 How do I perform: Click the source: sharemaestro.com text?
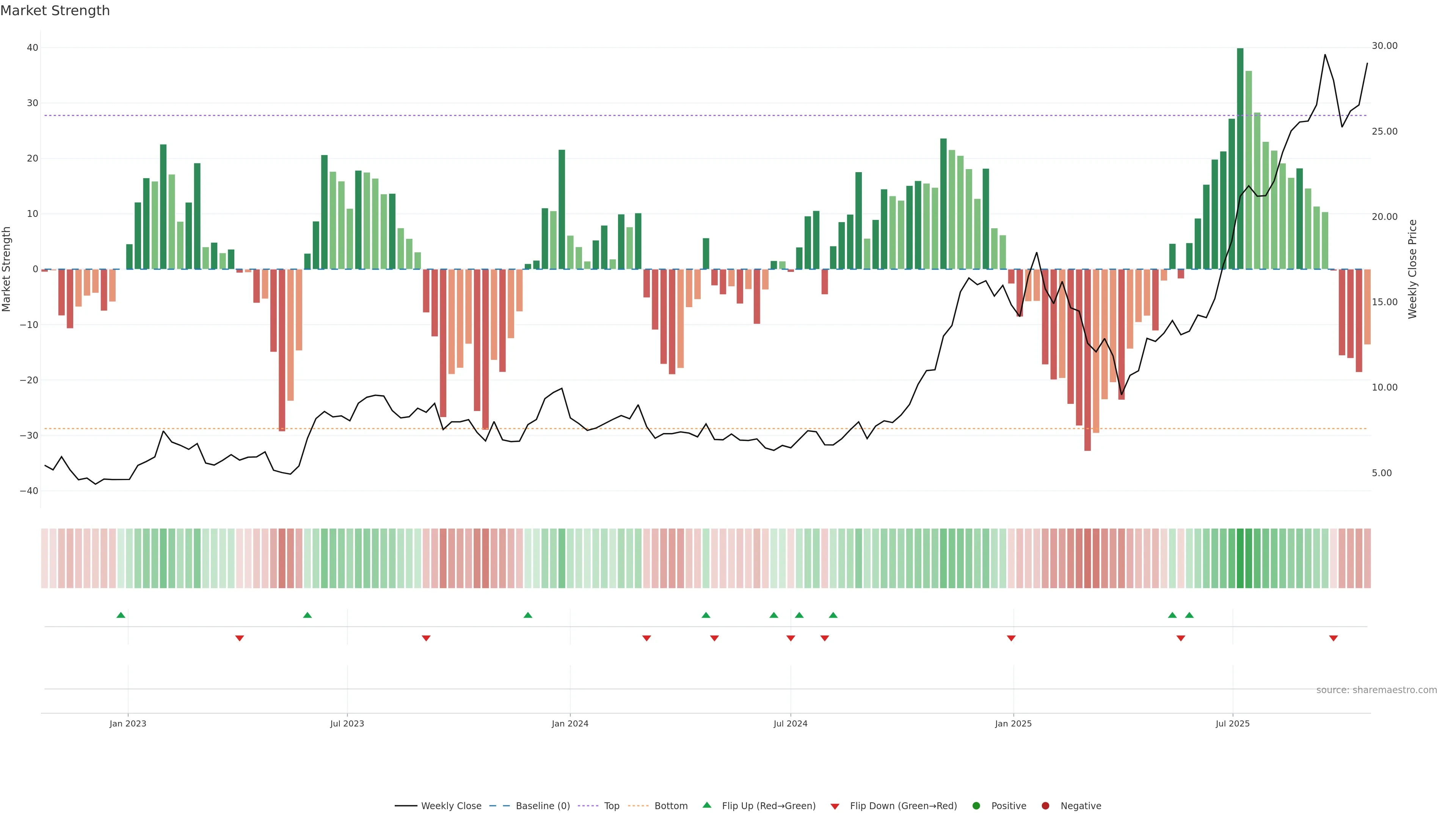pos(1376,690)
